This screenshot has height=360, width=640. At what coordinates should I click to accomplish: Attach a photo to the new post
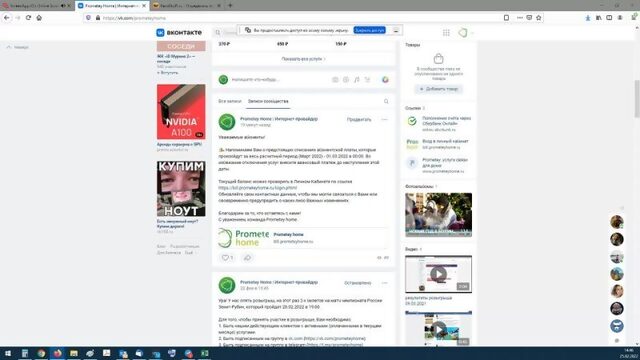click(x=335, y=80)
